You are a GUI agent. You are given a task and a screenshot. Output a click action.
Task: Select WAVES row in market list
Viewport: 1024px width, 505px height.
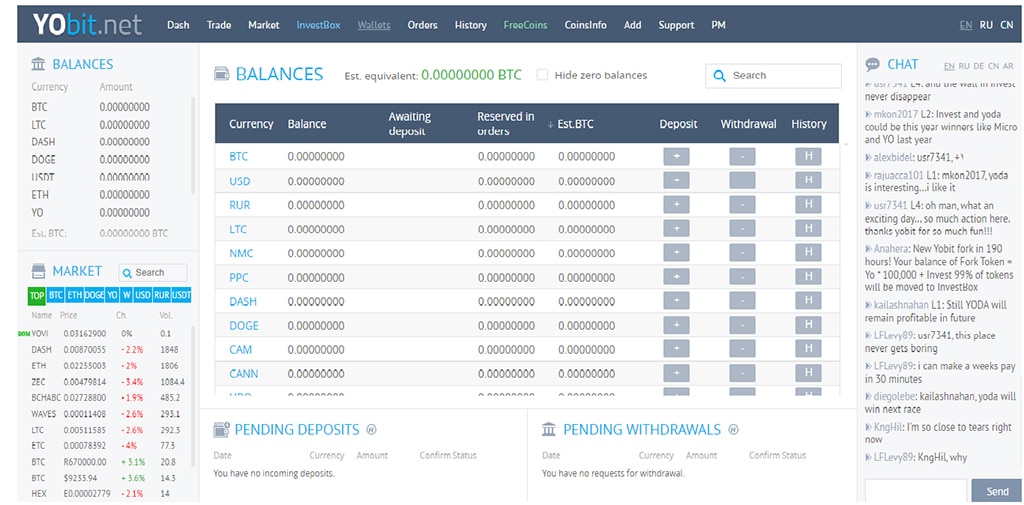(109, 414)
